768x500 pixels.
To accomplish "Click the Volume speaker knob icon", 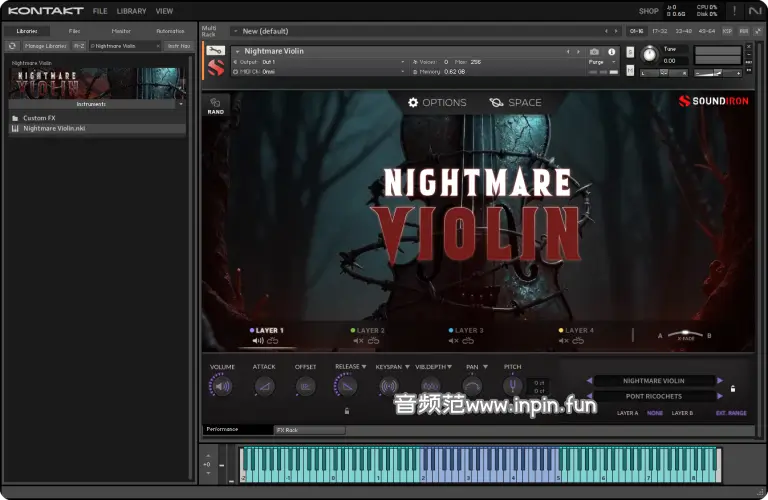I will coord(222,386).
